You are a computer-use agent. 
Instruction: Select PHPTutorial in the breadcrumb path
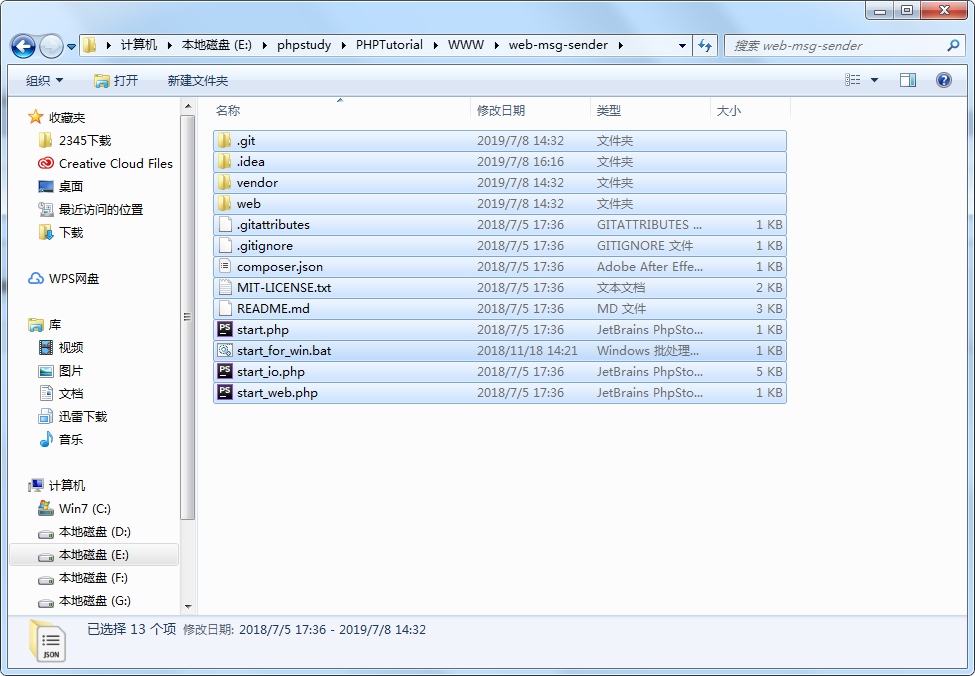click(389, 45)
